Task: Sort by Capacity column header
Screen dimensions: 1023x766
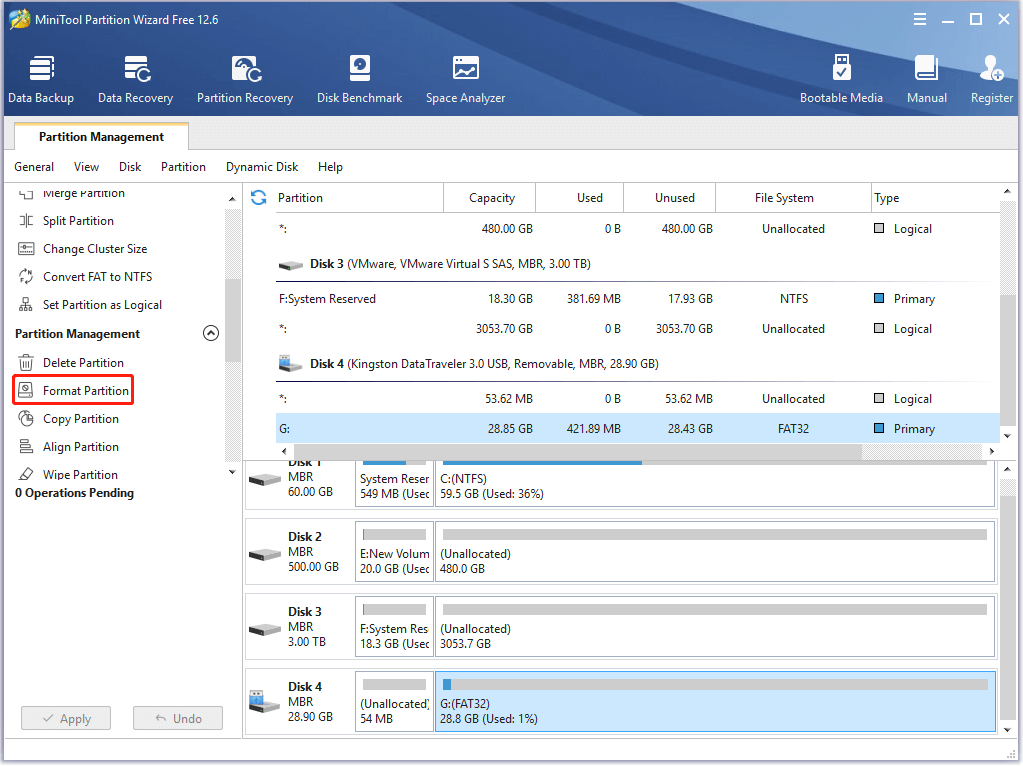Action: coord(491,198)
